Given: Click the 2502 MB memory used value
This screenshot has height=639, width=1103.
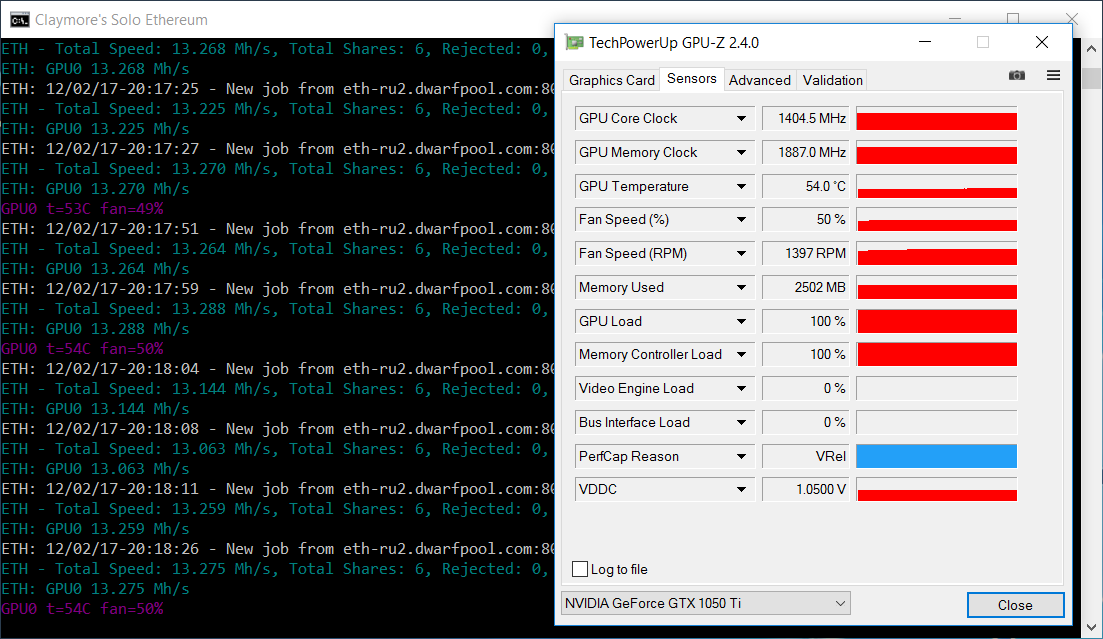Looking at the screenshot, I should (x=805, y=287).
